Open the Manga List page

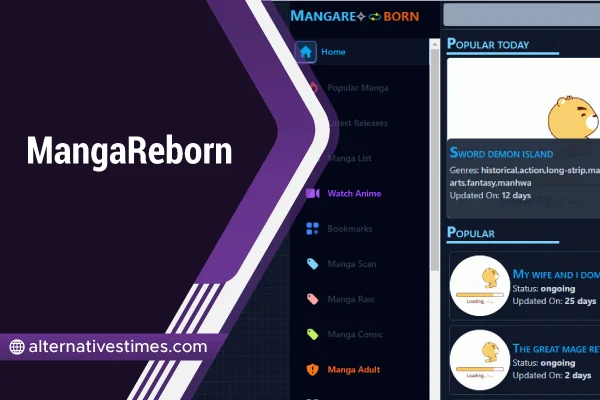[349, 158]
